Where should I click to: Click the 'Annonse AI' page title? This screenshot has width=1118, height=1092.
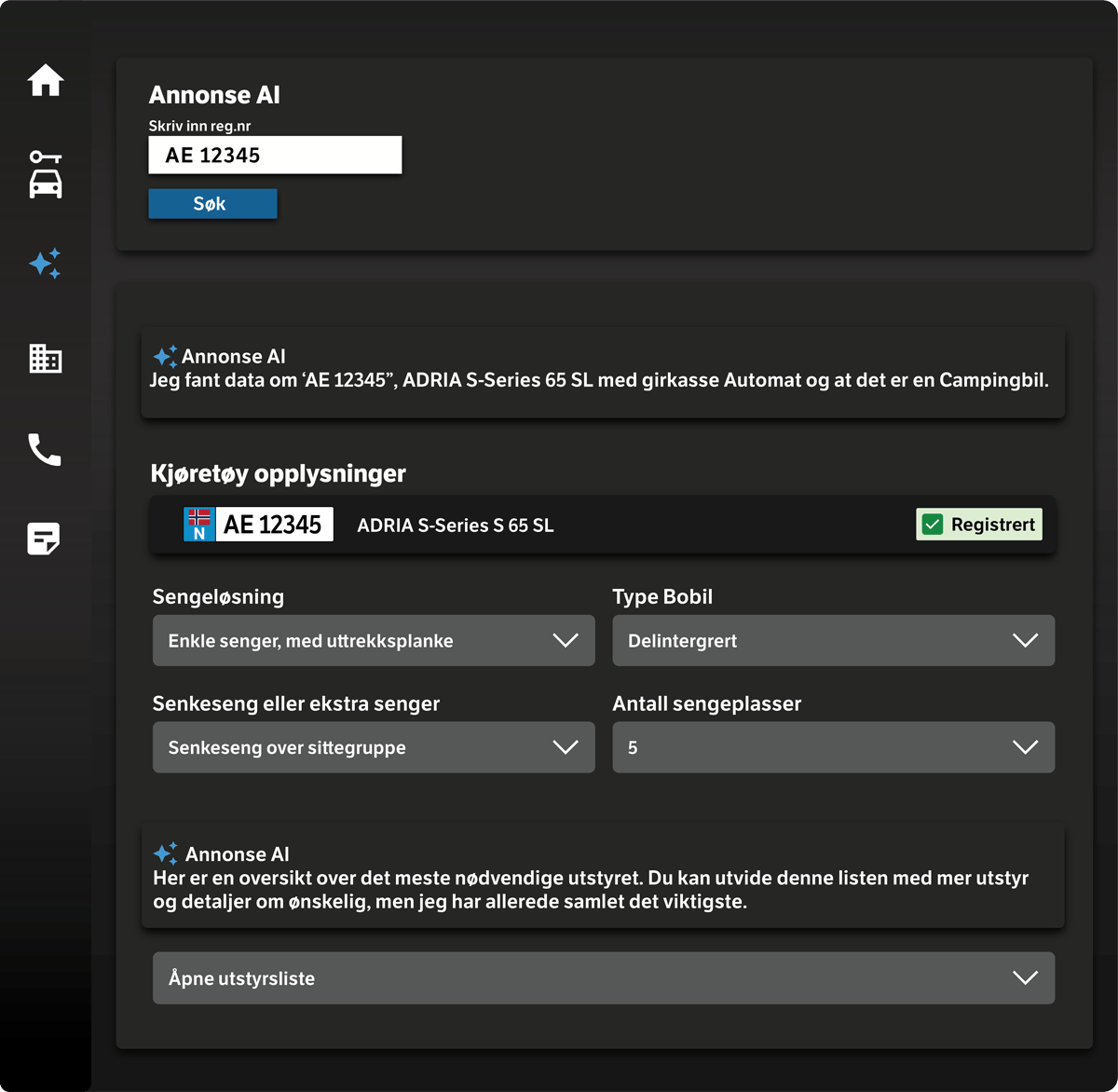[x=214, y=95]
